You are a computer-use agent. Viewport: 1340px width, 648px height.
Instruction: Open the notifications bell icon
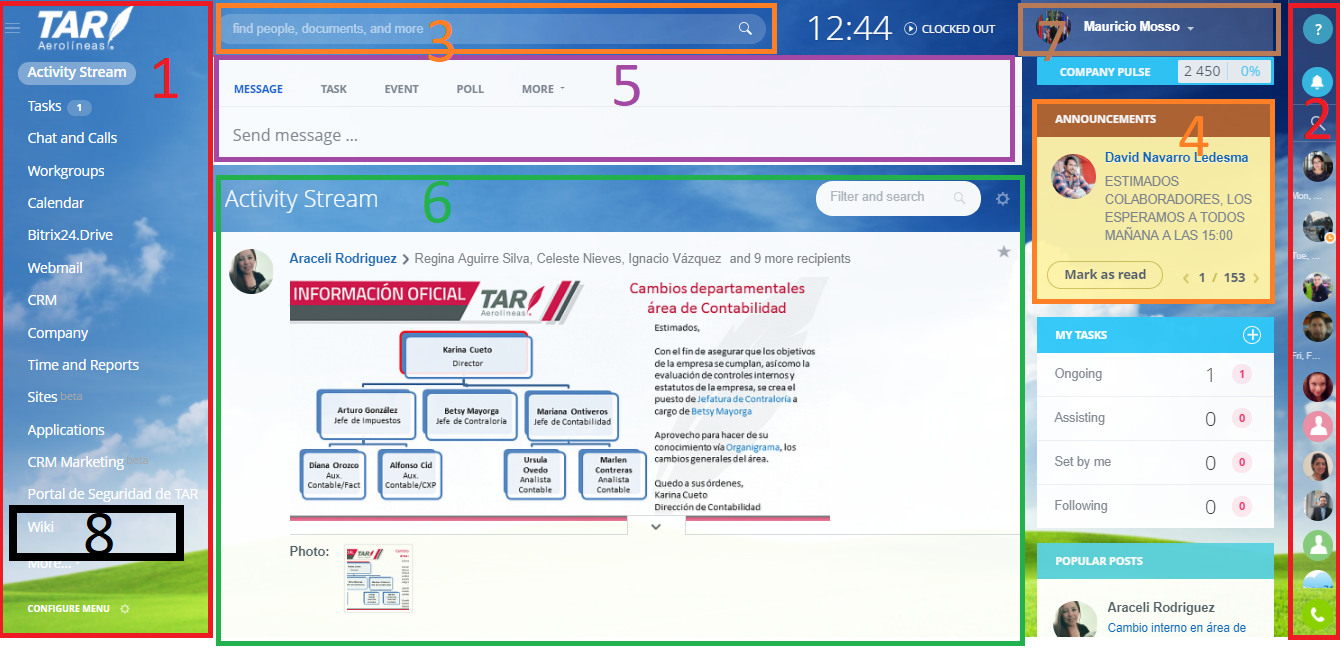coord(1317,82)
